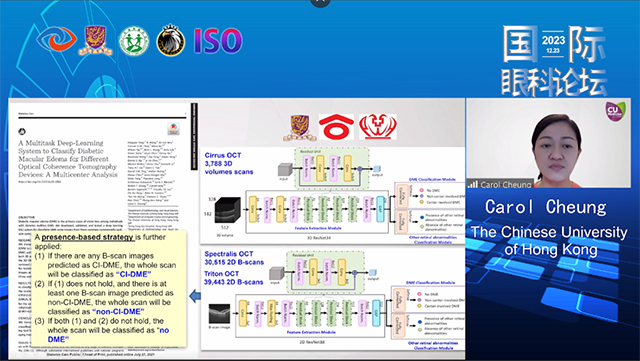This screenshot has width=640, height=361.
Task: Click the purple ISO logo
Action: [x=218, y=41]
